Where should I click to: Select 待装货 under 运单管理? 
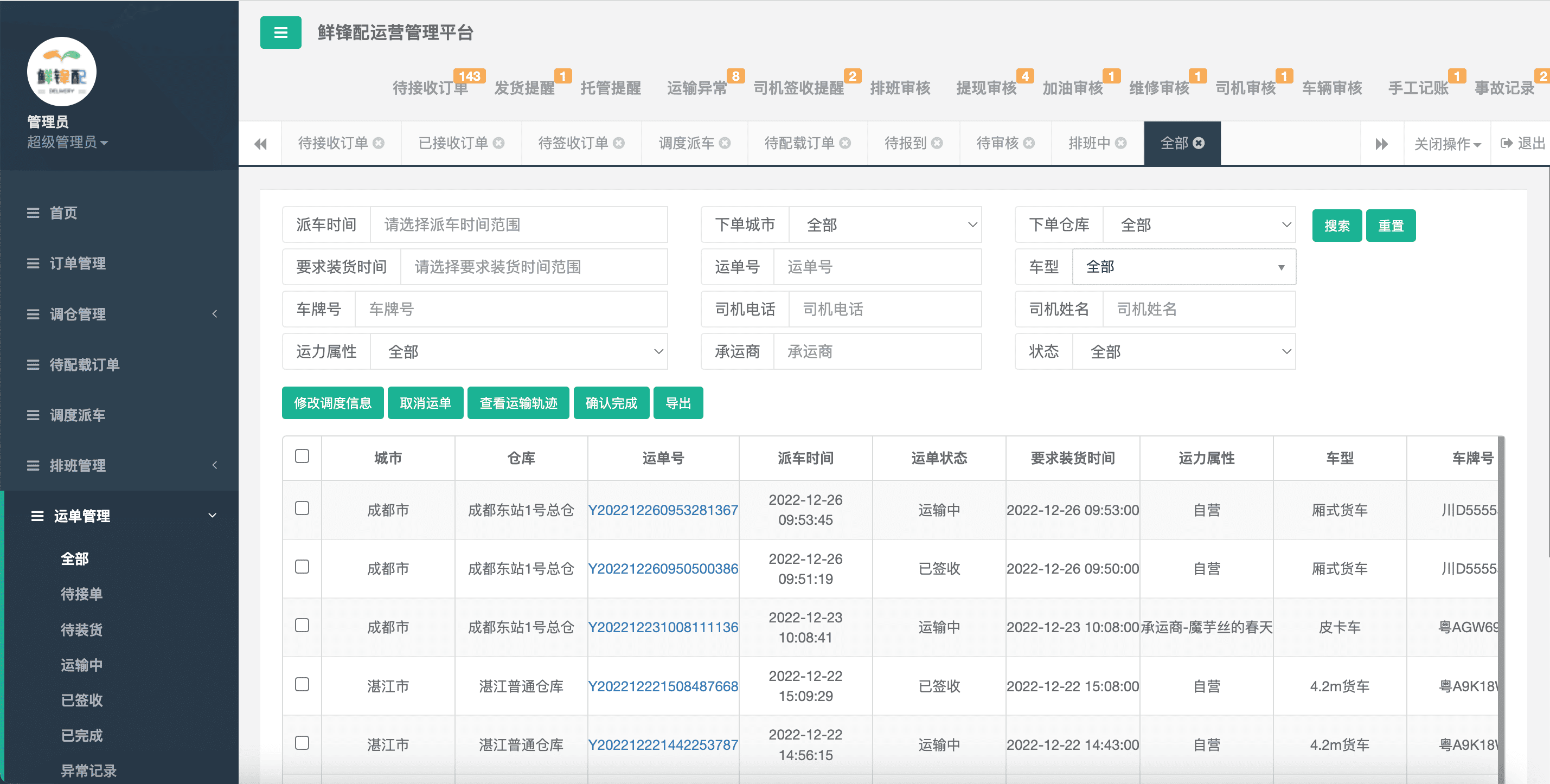[x=82, y=630]
